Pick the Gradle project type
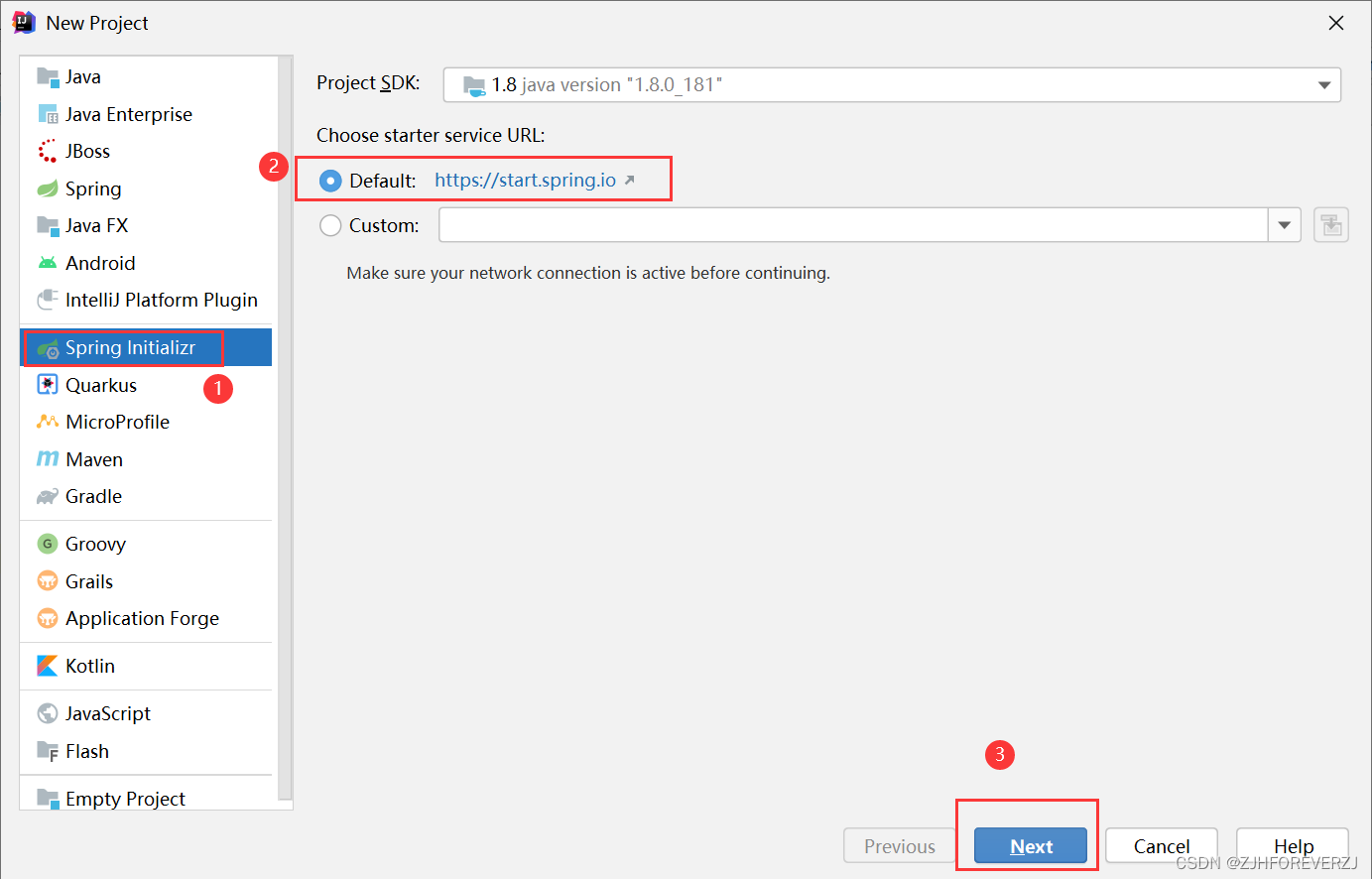The width and height of the screenshot is (1372, 879). tap(146, 496)
